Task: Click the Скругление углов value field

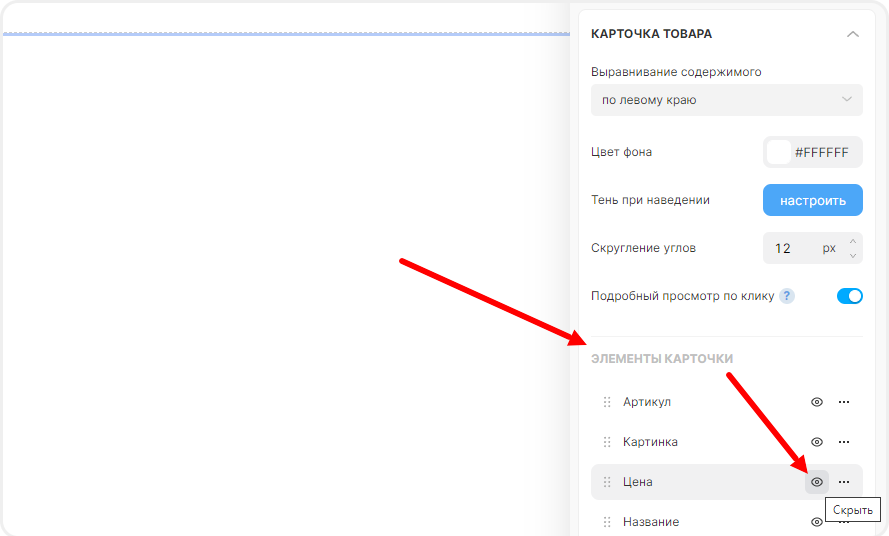Action: pyautogui.click(x=790, y=248)
